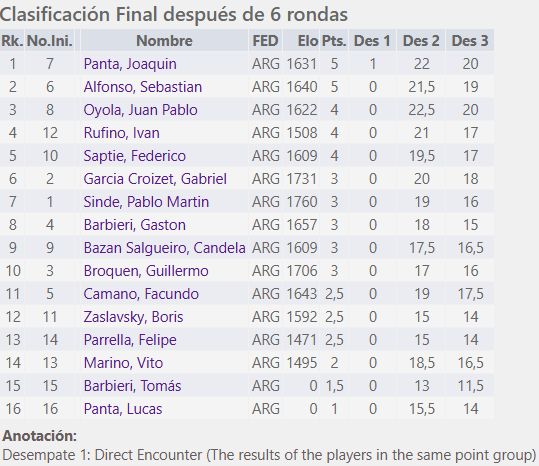Open player link Alfonso, Sebastian
Screen dimensions: 539x466
143,87
